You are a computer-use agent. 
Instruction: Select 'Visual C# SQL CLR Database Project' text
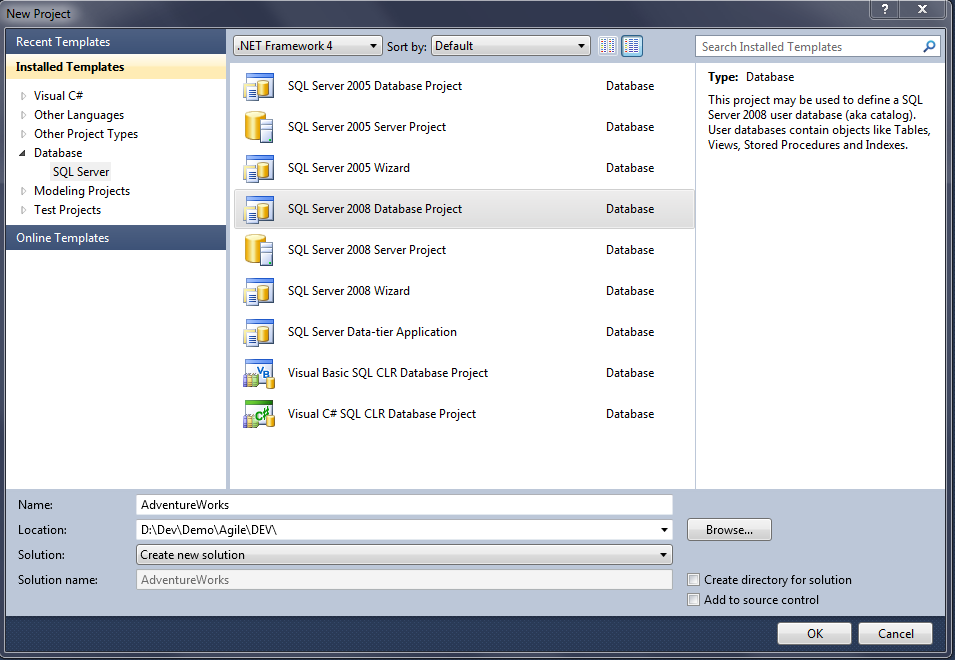tap(382, 414)
